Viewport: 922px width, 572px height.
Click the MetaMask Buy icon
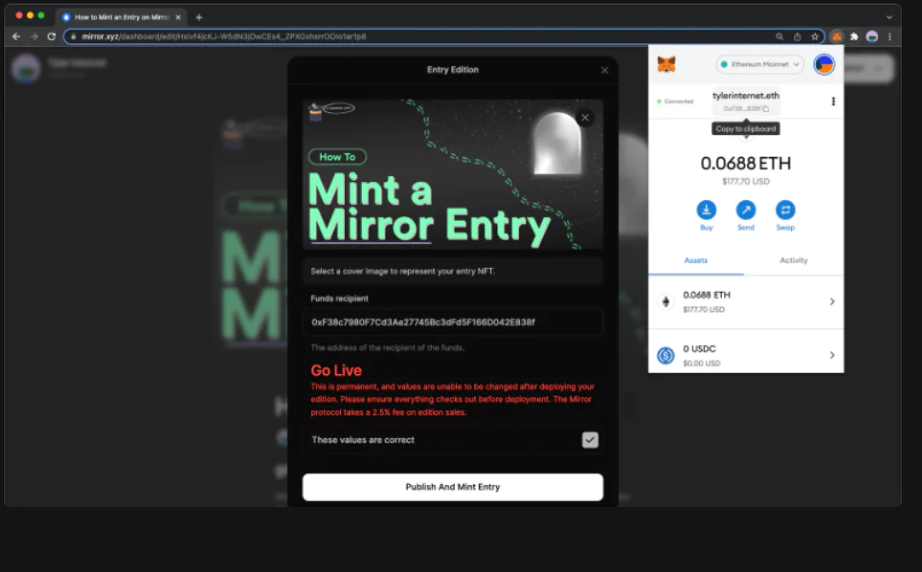[706, 210]
